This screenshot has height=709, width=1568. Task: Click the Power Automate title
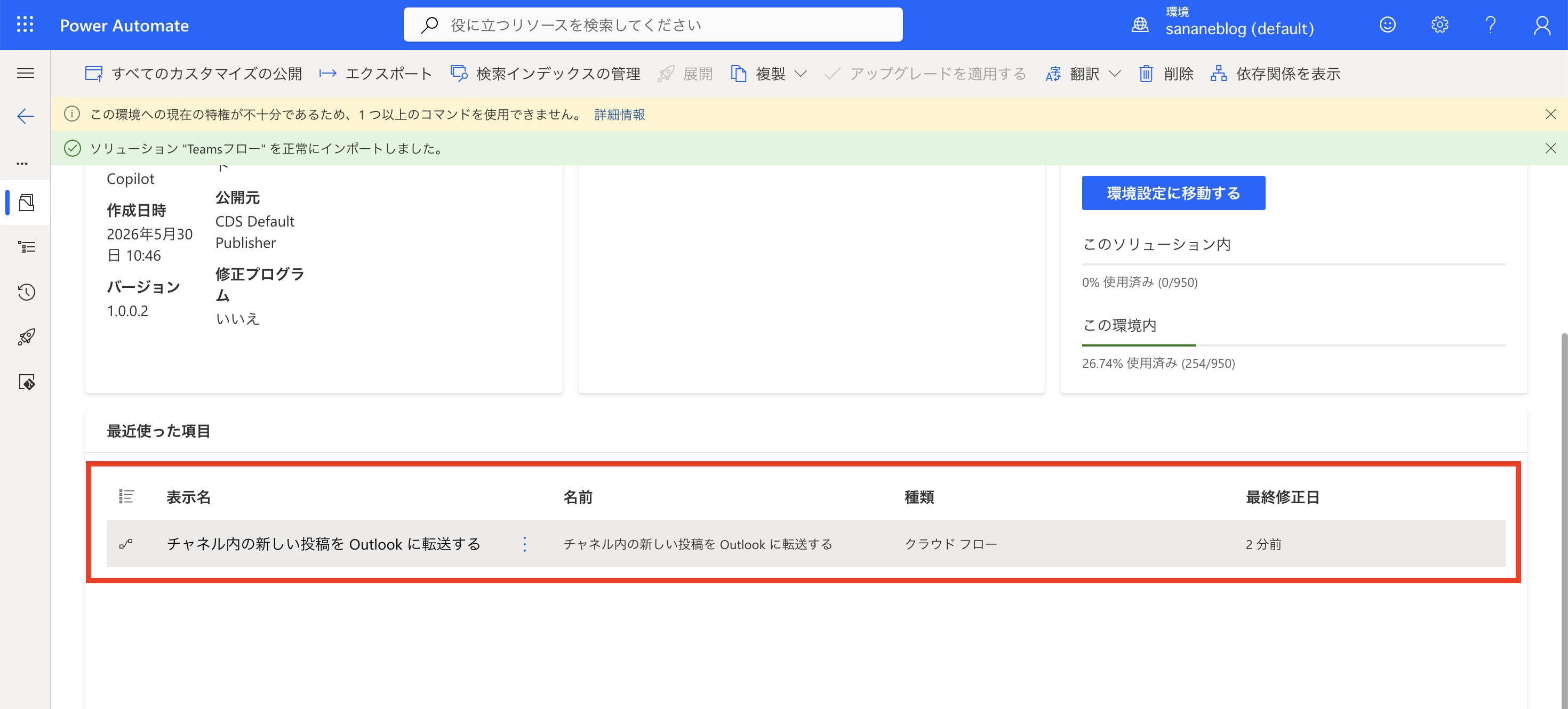(124, 26)
